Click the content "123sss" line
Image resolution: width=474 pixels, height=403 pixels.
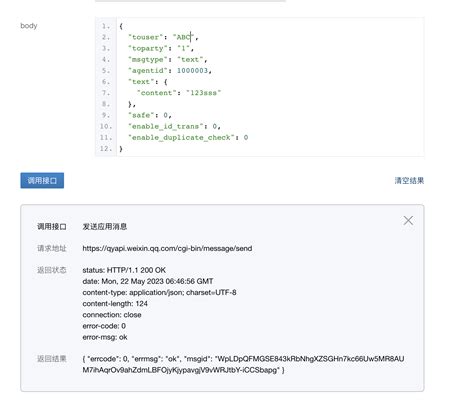click(179, 93)
